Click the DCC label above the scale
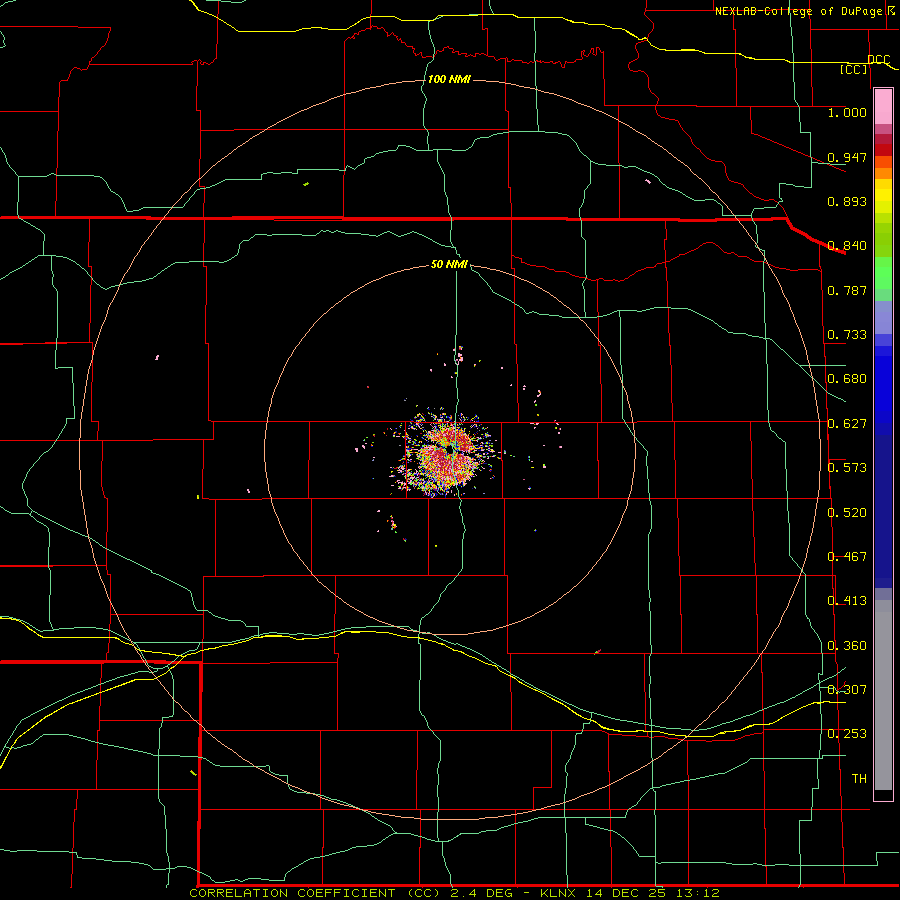 tap(878, 60)
